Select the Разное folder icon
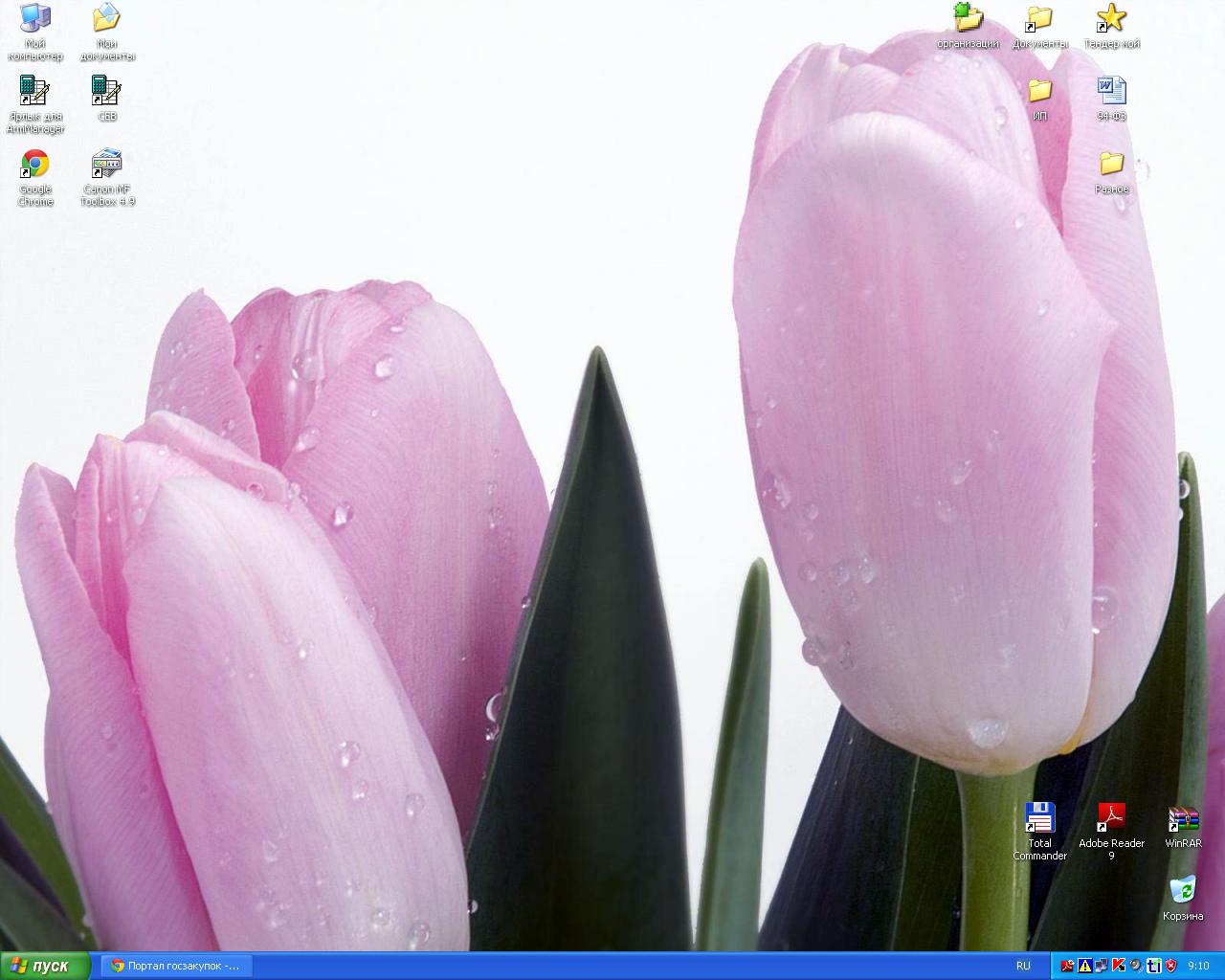Viewport: 1225px width, 980px height. tap(1111, 165)
